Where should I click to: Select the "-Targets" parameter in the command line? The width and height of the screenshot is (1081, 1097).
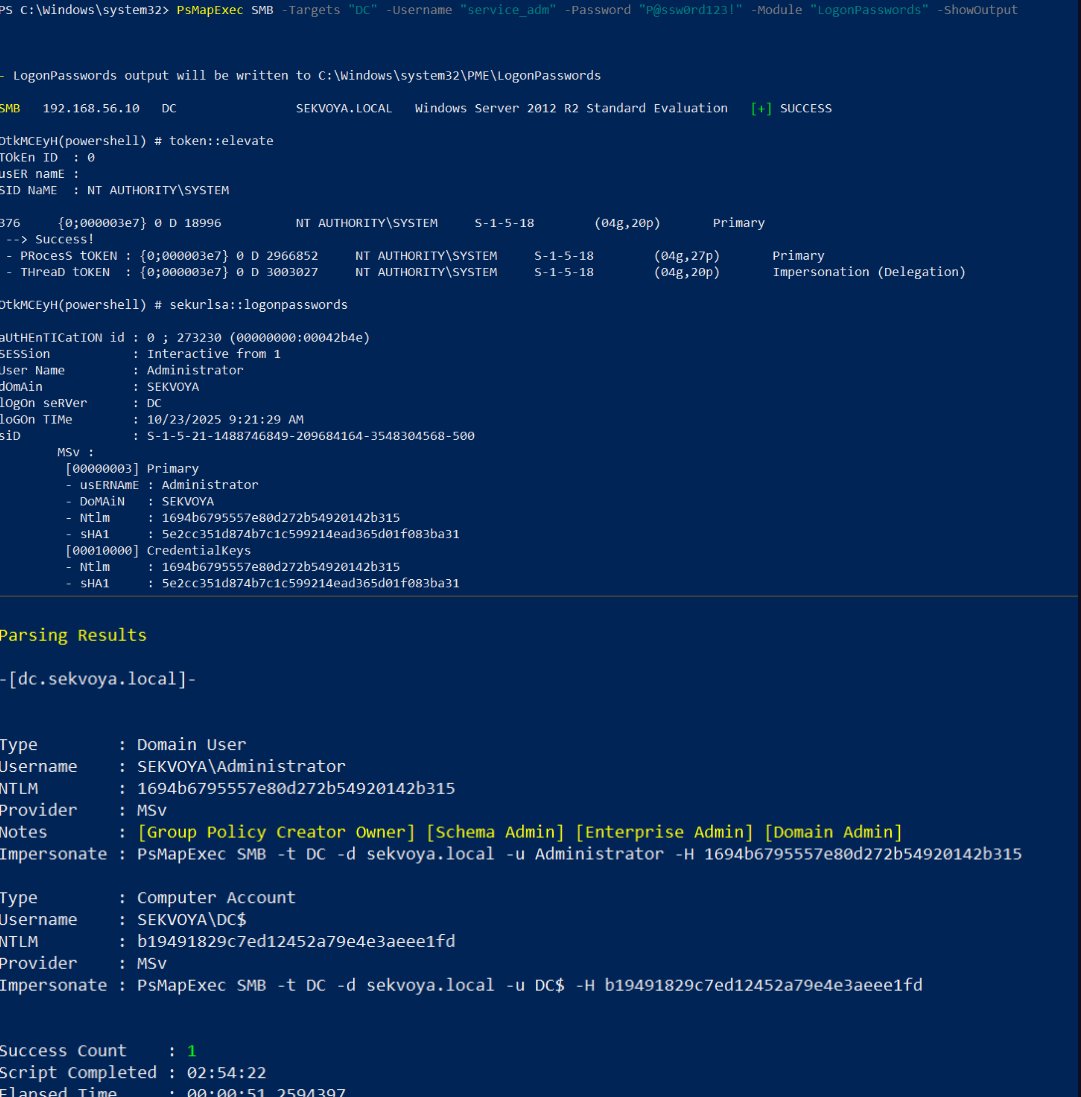[x=311, y=10]
